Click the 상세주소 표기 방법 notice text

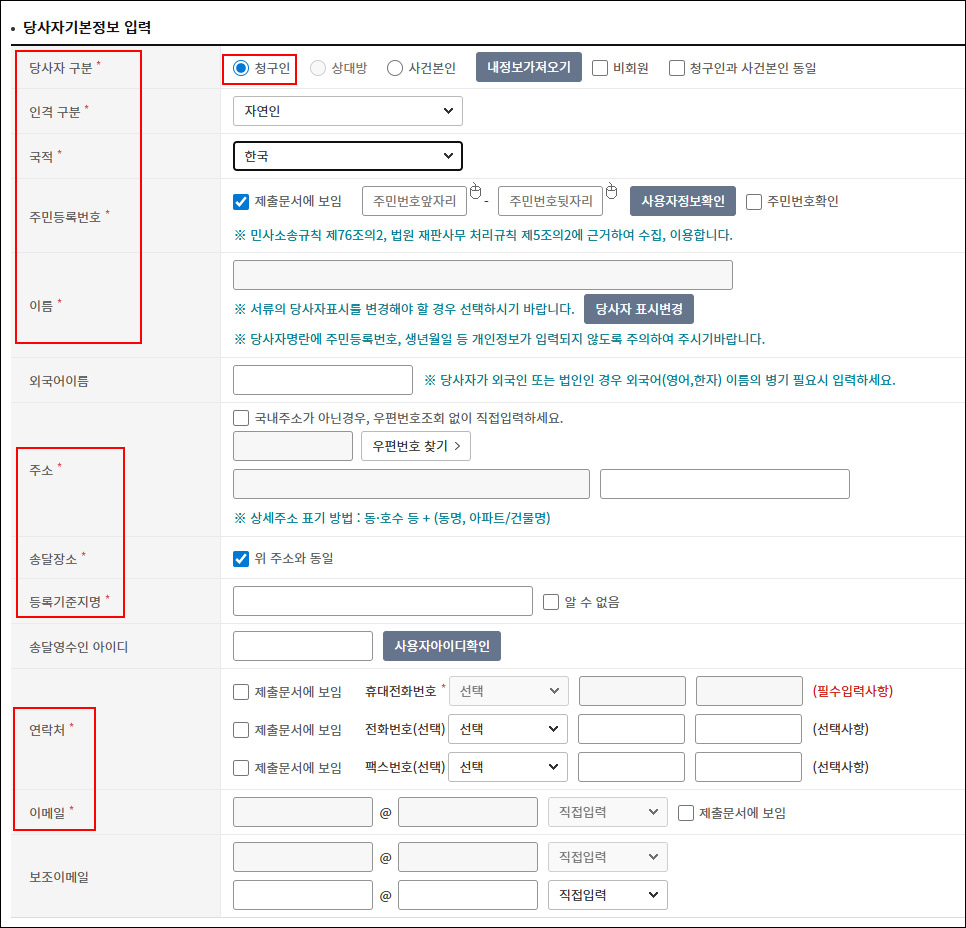coord(392,518)
